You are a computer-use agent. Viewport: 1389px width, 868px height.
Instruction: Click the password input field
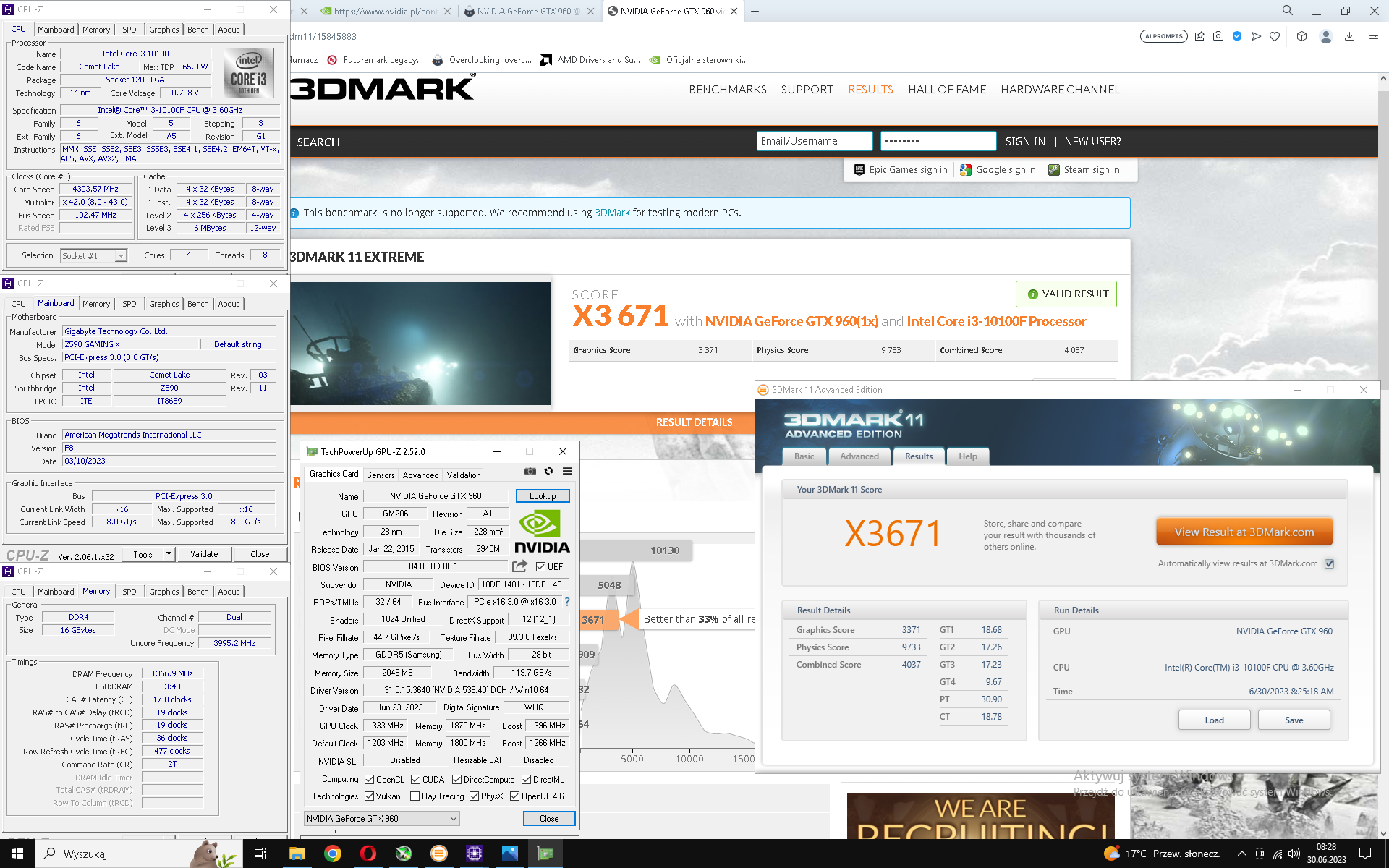click(938, 141)
